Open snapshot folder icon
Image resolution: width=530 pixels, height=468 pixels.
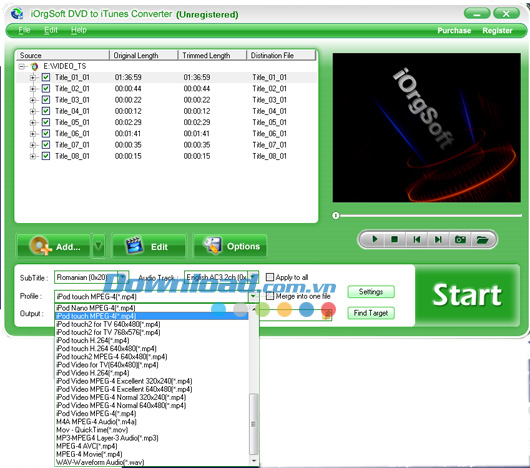click(x=482, y=239)
